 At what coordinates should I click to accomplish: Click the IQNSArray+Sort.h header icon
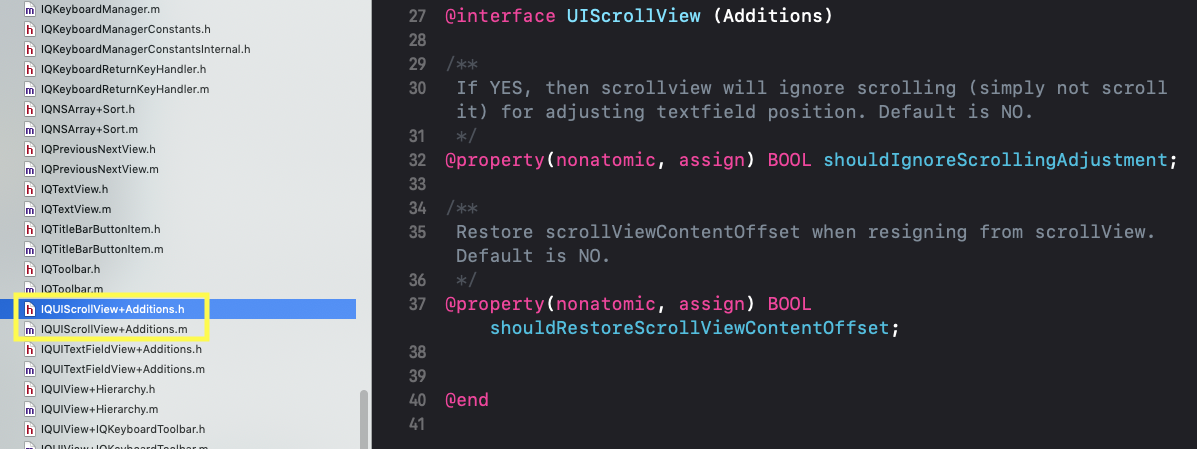(x=30, y=109)
